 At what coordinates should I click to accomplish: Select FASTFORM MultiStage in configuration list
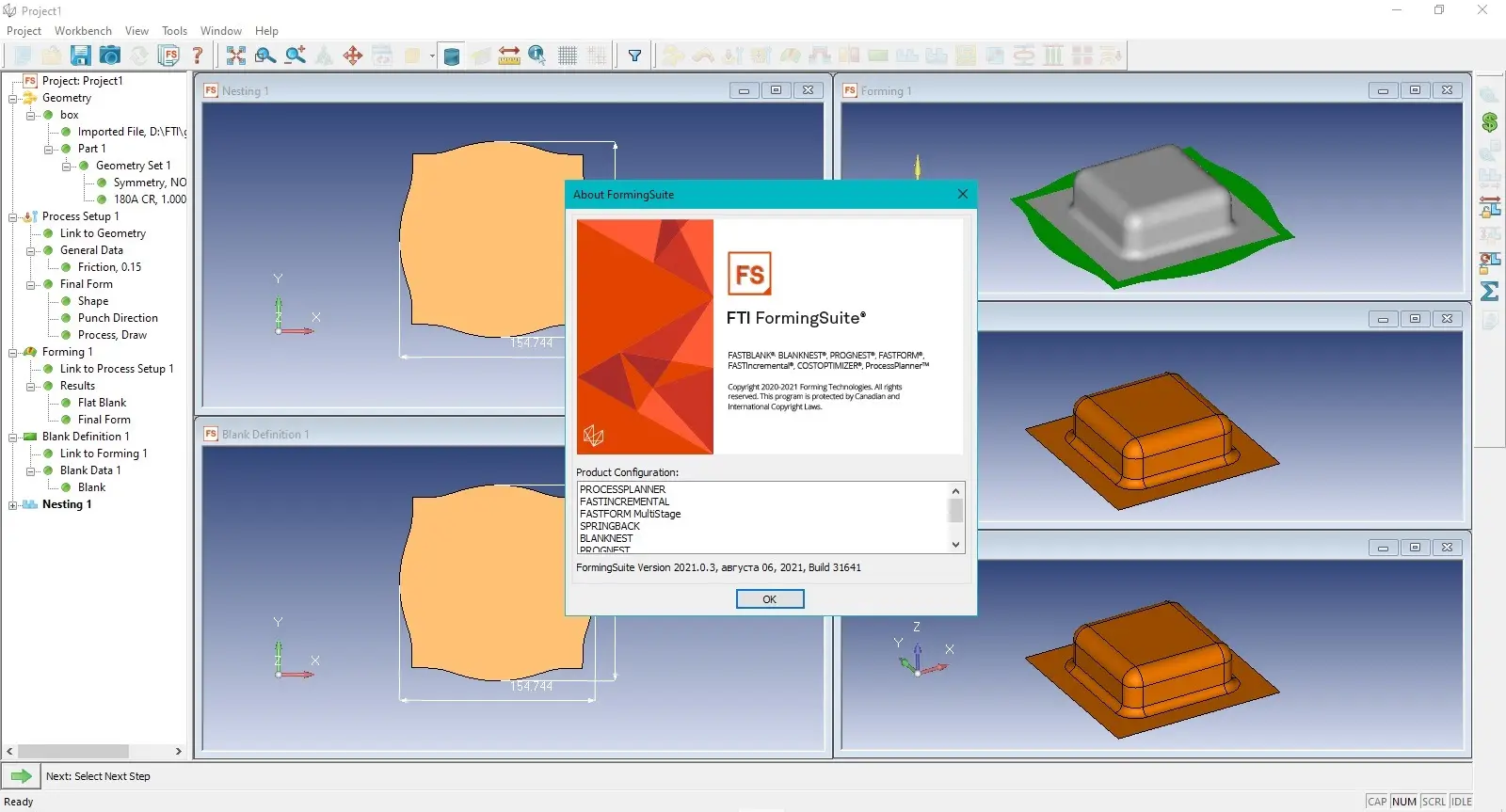630,514
